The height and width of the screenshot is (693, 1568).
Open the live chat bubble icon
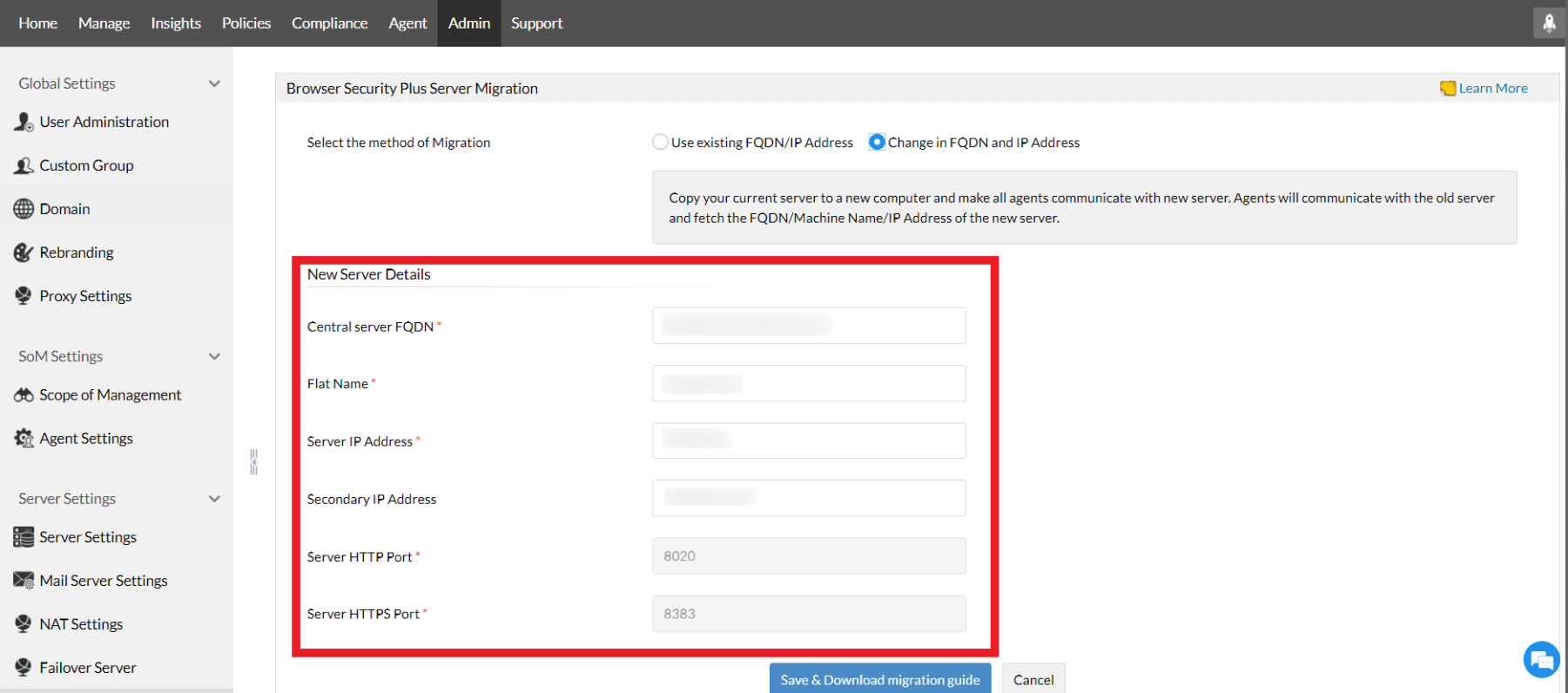(x=1542, y=660)
